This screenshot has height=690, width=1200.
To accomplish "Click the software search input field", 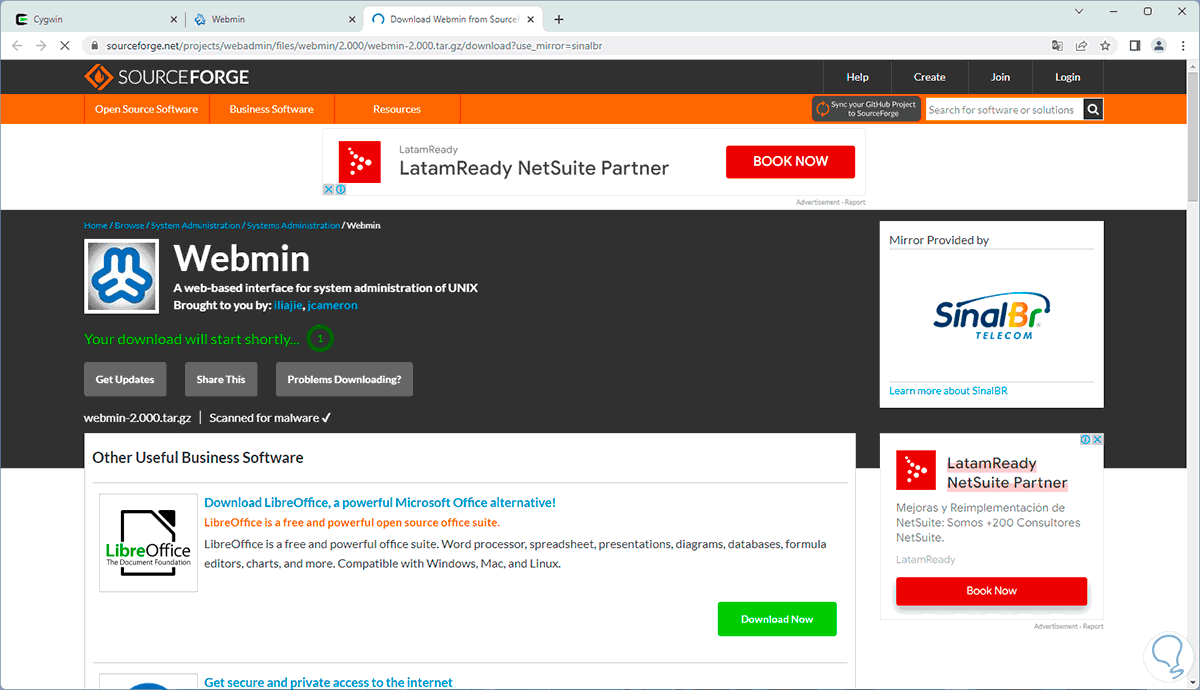I will pyautogui.click(x=1004, y=110).
